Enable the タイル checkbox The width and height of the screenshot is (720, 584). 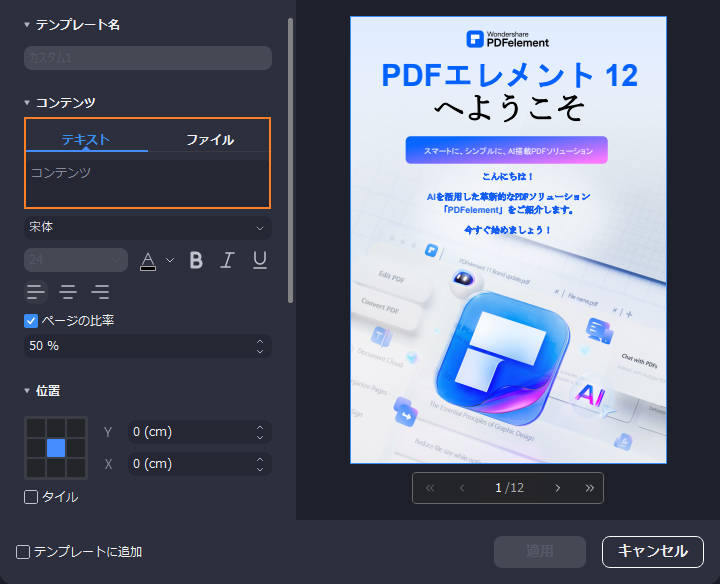(x=31, y=497)
